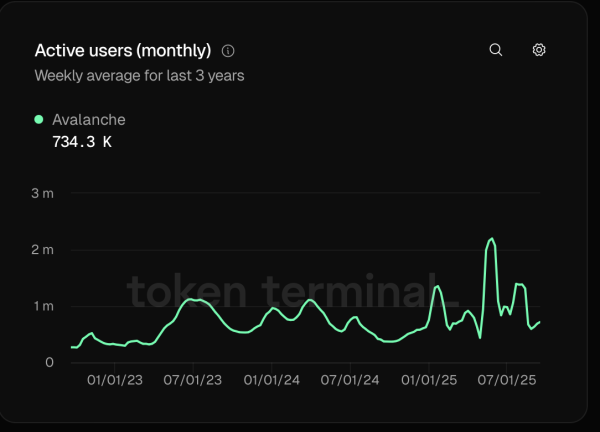Click the highest peak of the line
Viewport: 600px width, 432px height.
tap(491, 239)
